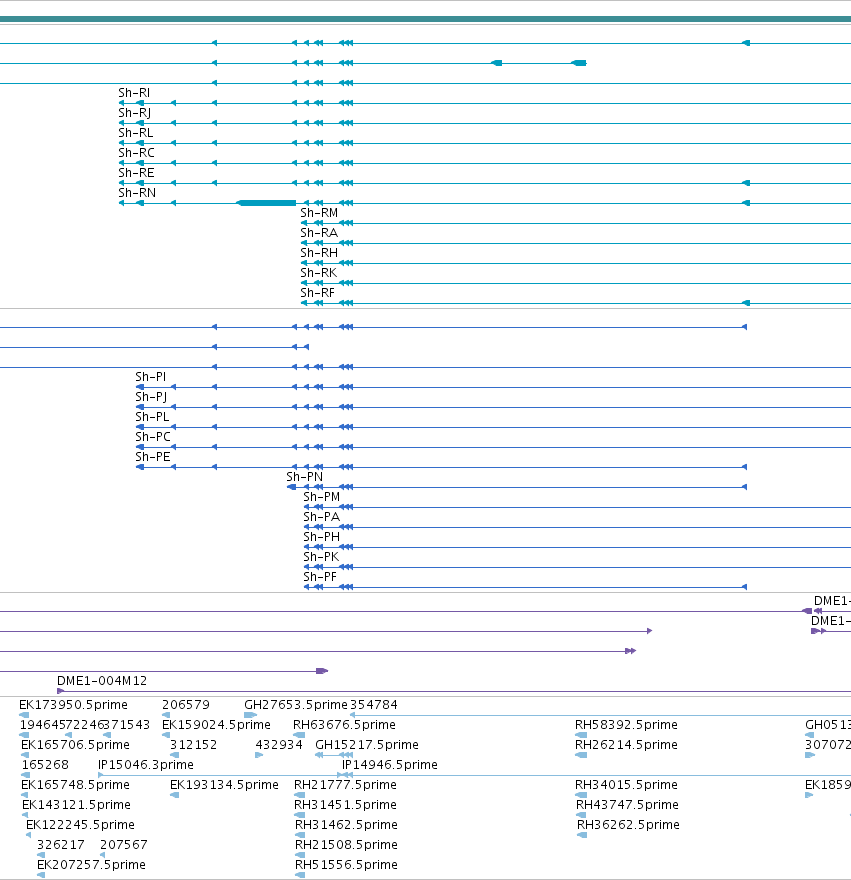
Task: Click the Sh-PE protein label
Action: (x=153, y=457)
